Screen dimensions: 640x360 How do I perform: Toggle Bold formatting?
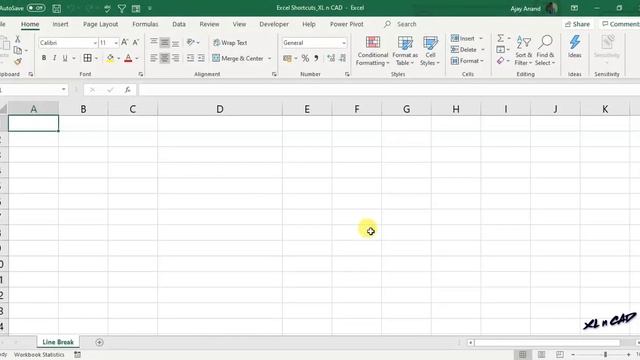pyautogui.click(x=44, y=58)
